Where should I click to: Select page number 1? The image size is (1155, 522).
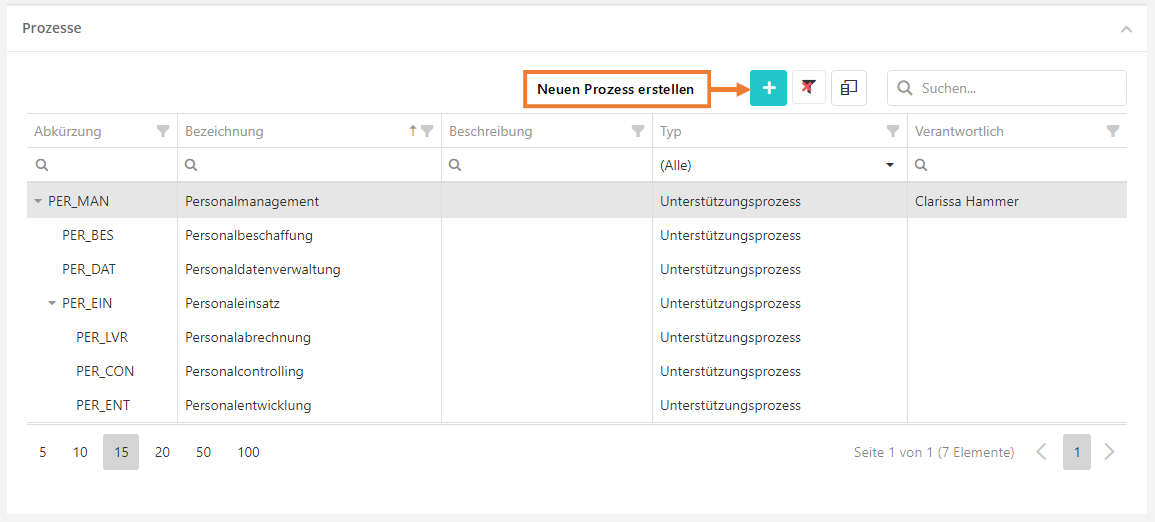point(1077,452)
